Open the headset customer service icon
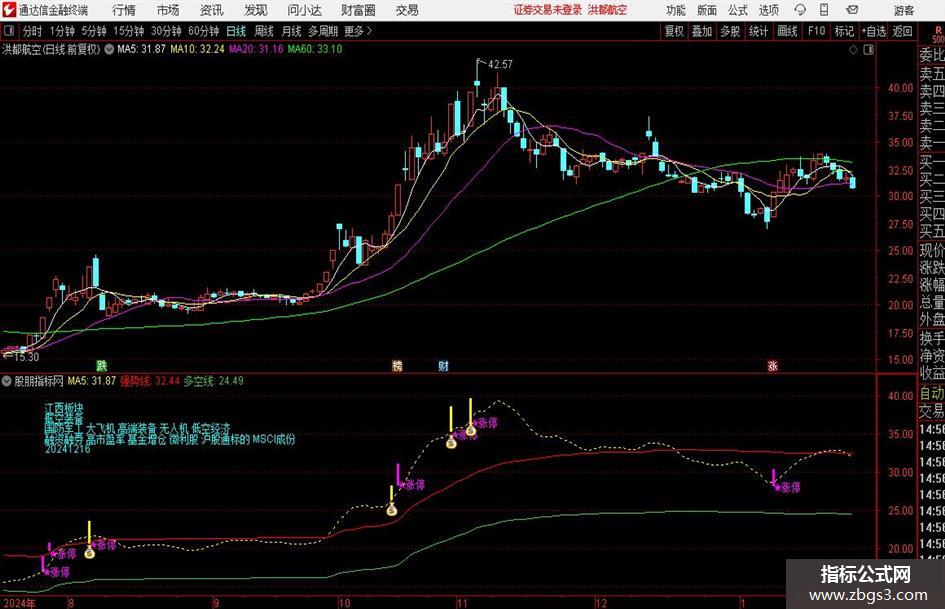Screen dimensions: 945x609 pos(800,10)
